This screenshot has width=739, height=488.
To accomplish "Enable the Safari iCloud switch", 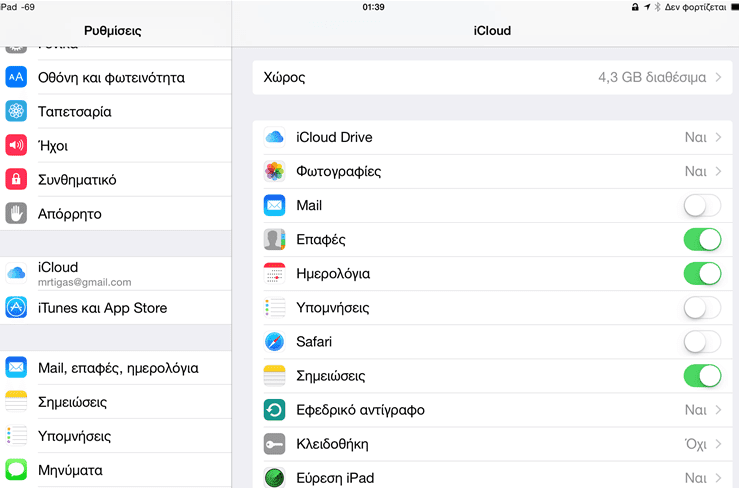I will (702, 342).
